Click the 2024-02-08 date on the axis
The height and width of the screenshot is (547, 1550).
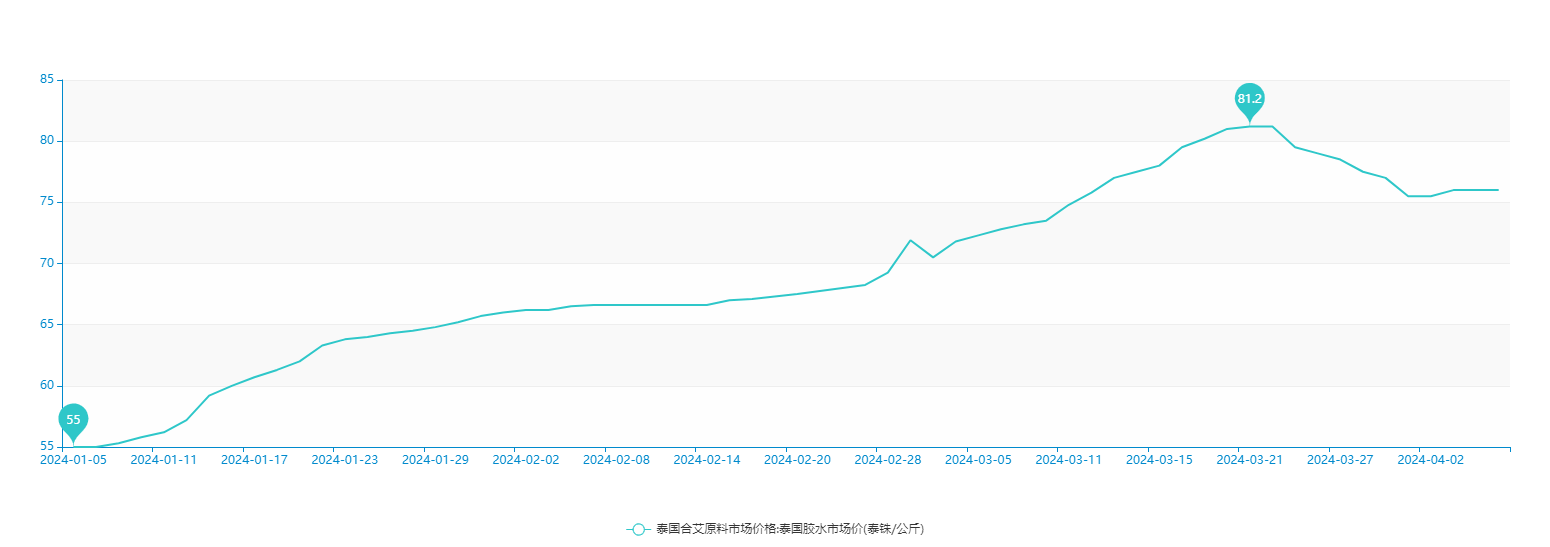(x=616, y=460)
